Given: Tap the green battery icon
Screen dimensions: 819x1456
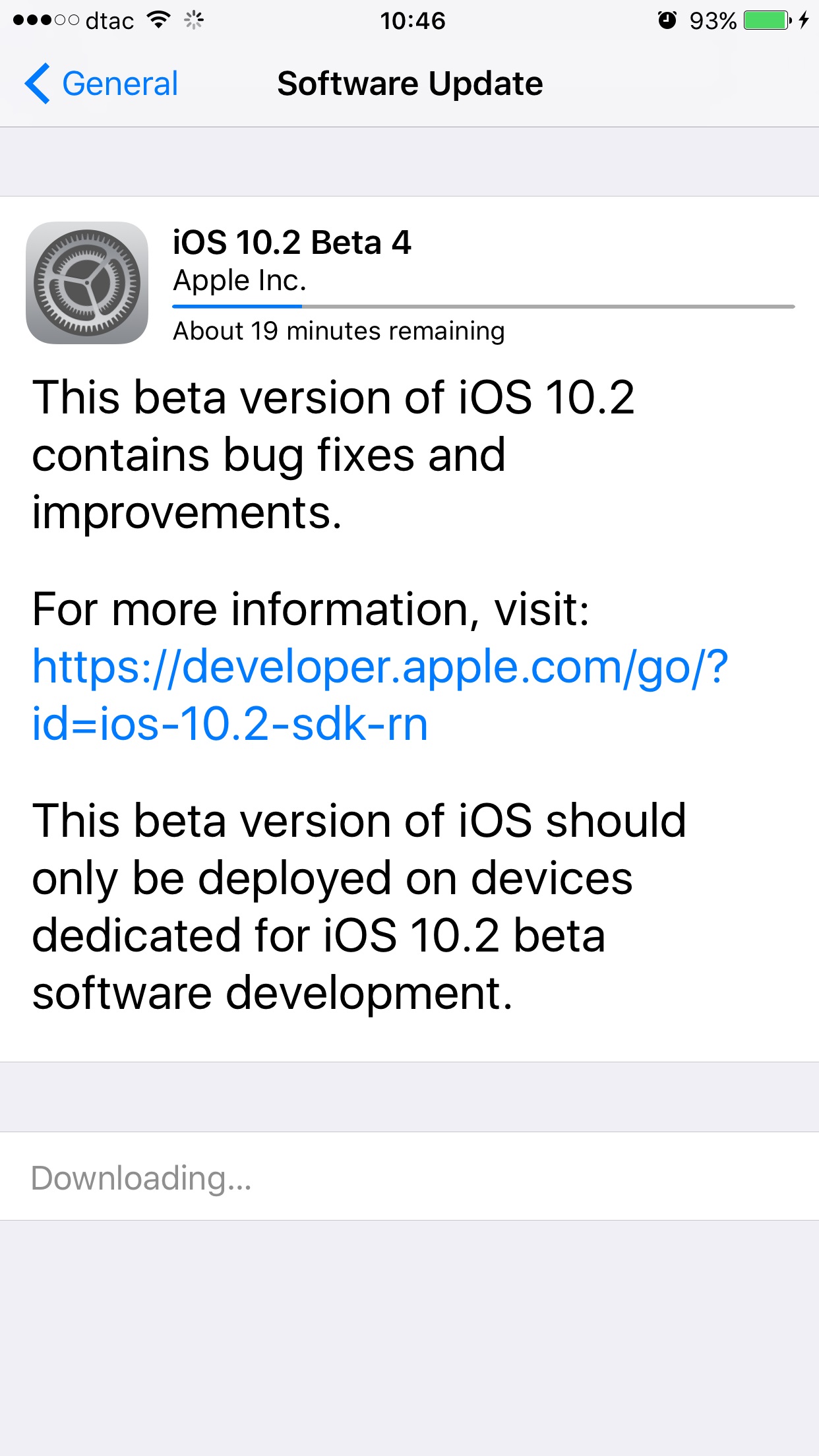Looking at the screenshot, I should pos(766,20).
